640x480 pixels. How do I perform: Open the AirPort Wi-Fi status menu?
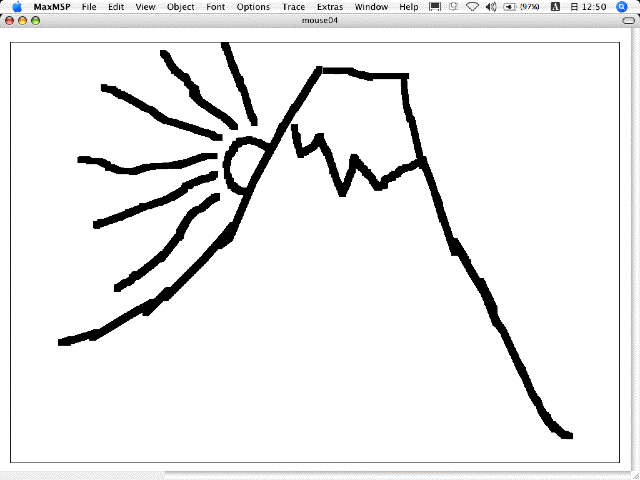pyautogui.click(x=472, y=7)
